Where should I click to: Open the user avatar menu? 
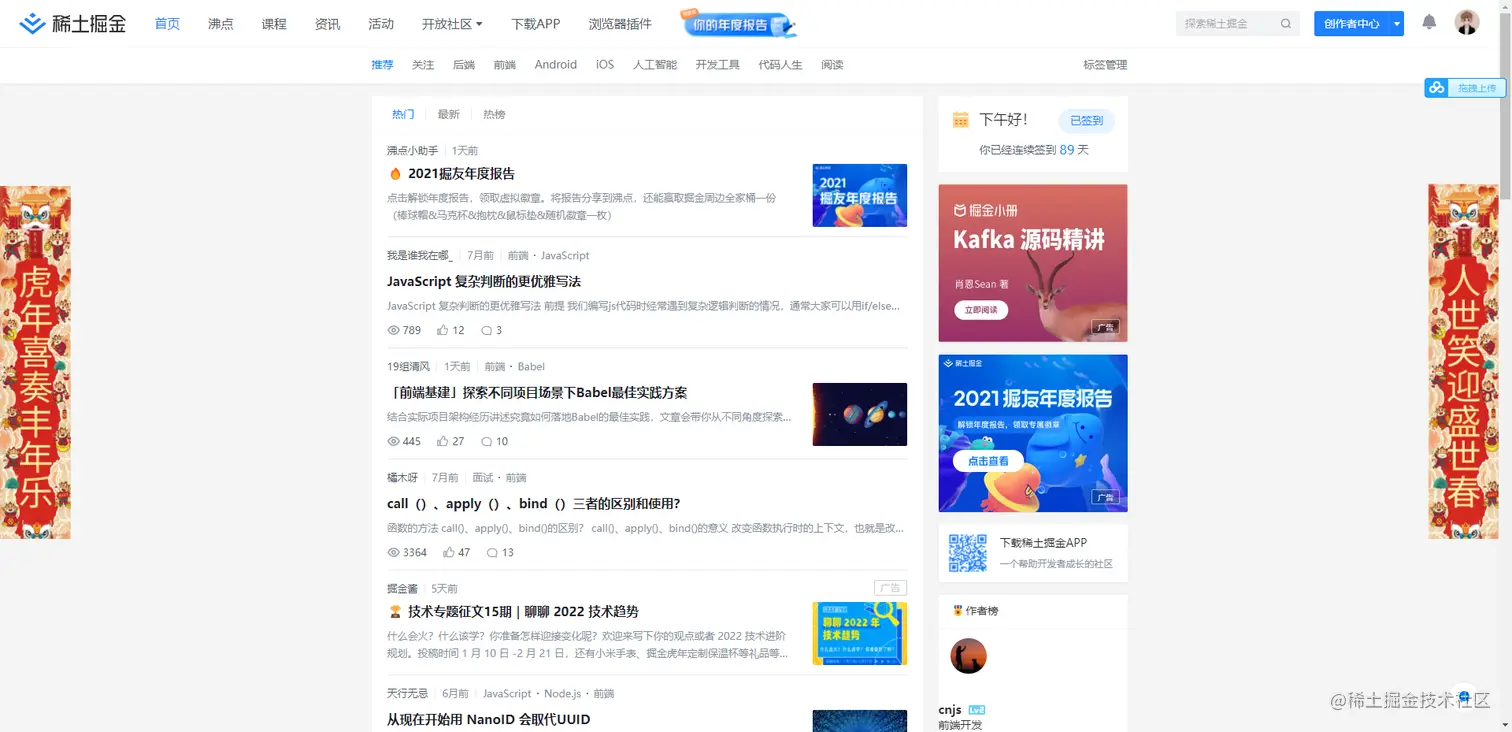pyautogui.click(x=1467, y=23)
